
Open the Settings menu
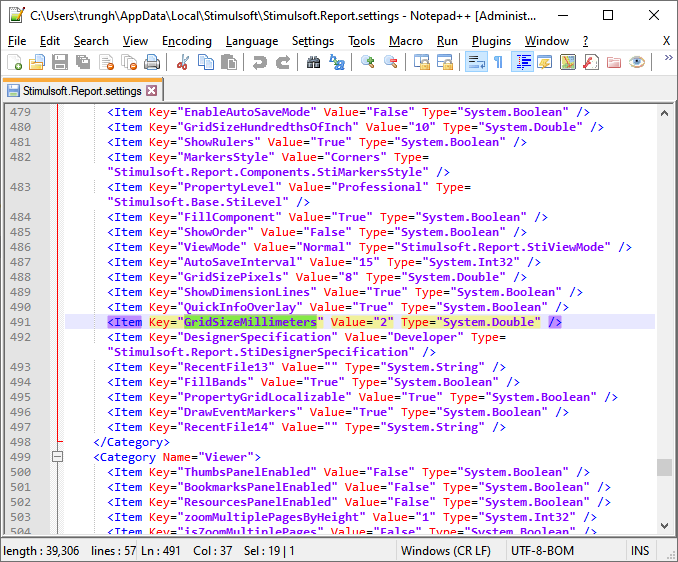click(x=313, y=41)
